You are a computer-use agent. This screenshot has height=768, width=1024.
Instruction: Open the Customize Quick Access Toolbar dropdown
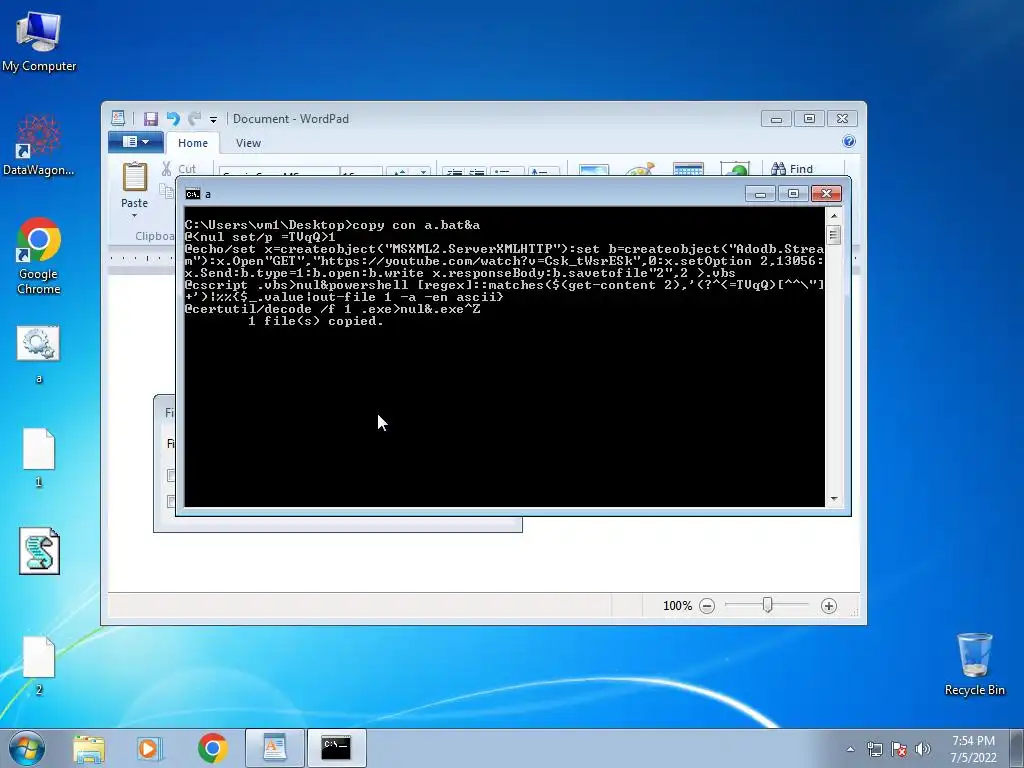[x=213, y=120]
